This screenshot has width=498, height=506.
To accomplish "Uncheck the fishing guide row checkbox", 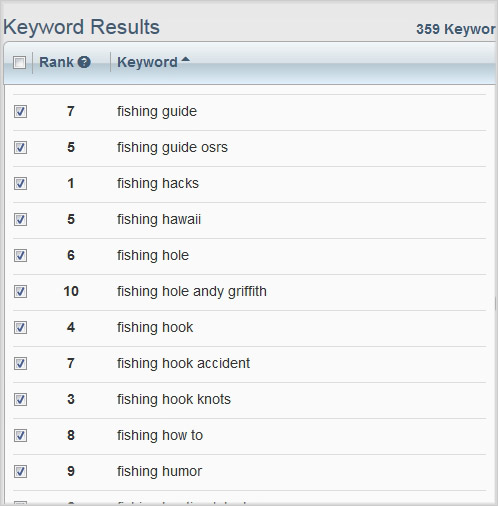I will (20, 111).
